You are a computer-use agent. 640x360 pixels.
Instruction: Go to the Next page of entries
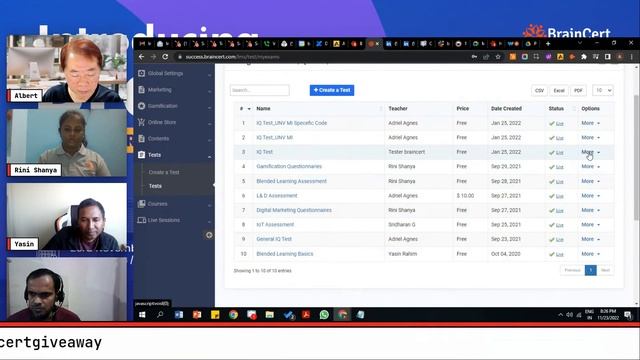point(605,270)
